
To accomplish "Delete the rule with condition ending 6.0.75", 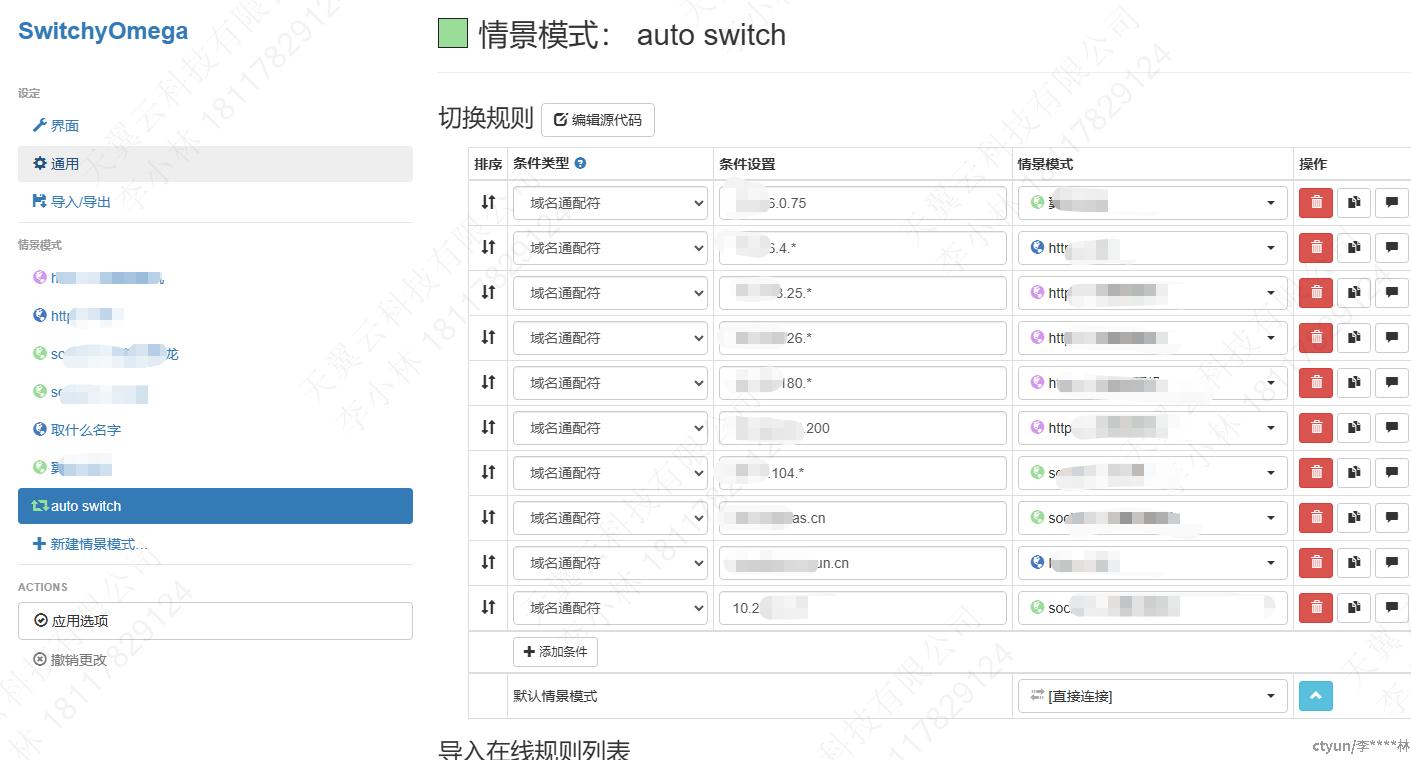I will [x=1315, y=203].
